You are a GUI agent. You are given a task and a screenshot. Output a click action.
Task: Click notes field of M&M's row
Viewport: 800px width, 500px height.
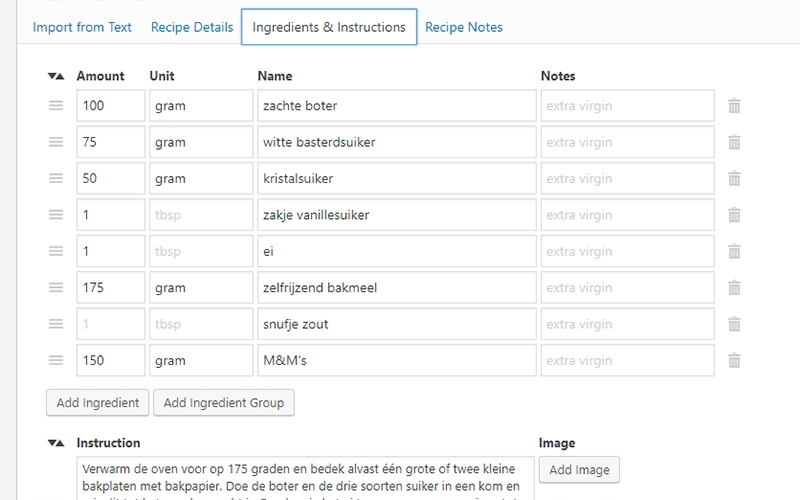[628, 361]
